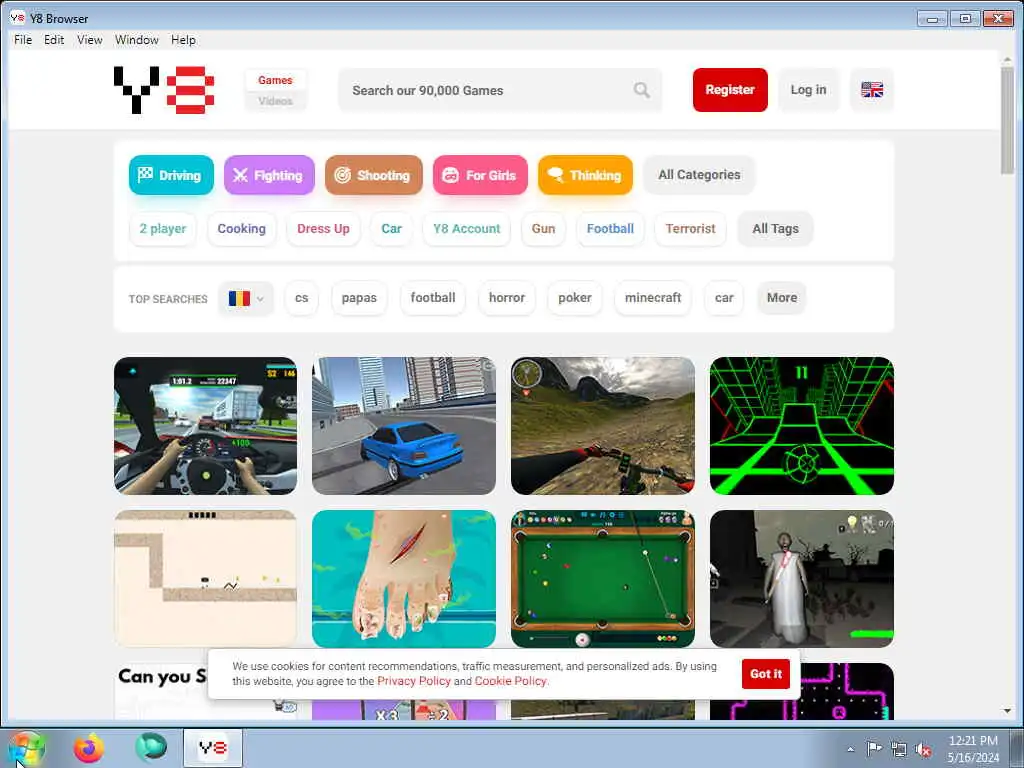Choose the Dress Up tag
The width and height of the screenshot is (1024, 768).
coord(323,229)
